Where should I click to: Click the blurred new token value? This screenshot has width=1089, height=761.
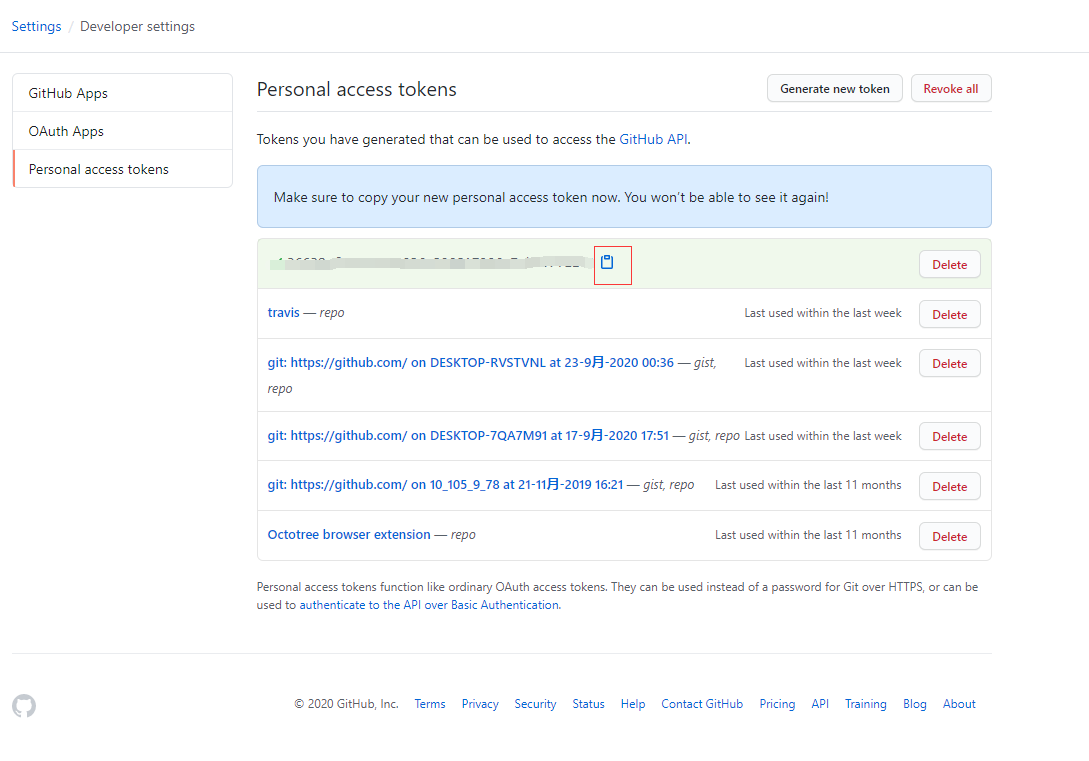tap(429, 262)
